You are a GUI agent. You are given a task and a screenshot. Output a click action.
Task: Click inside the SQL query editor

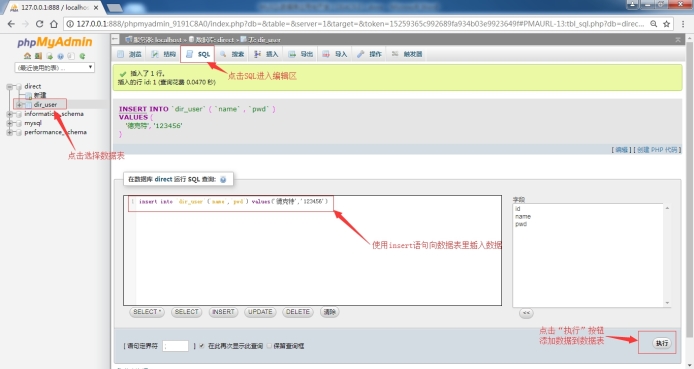click(x=312, y=250)
